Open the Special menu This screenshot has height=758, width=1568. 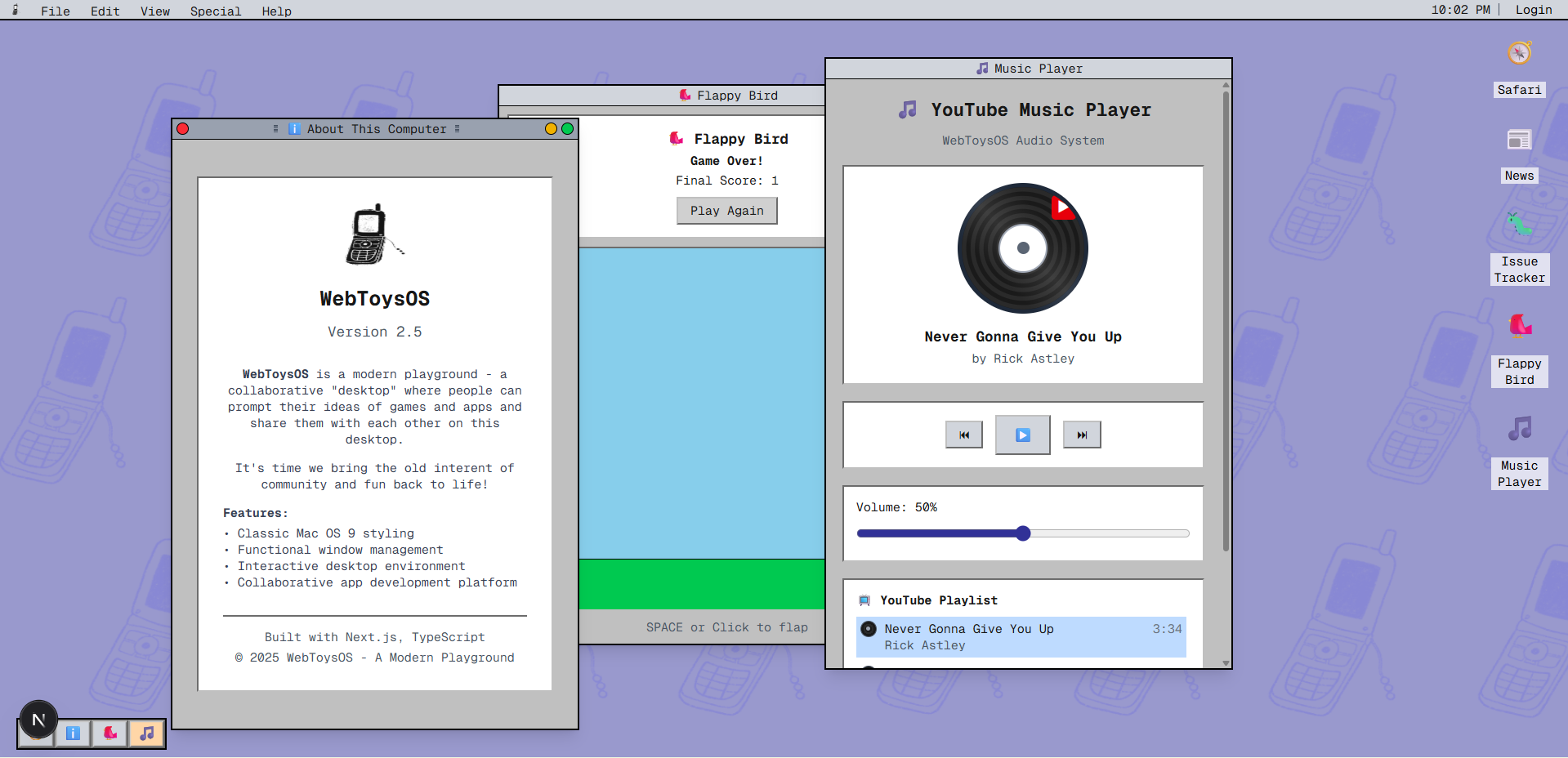coord(216,11)
